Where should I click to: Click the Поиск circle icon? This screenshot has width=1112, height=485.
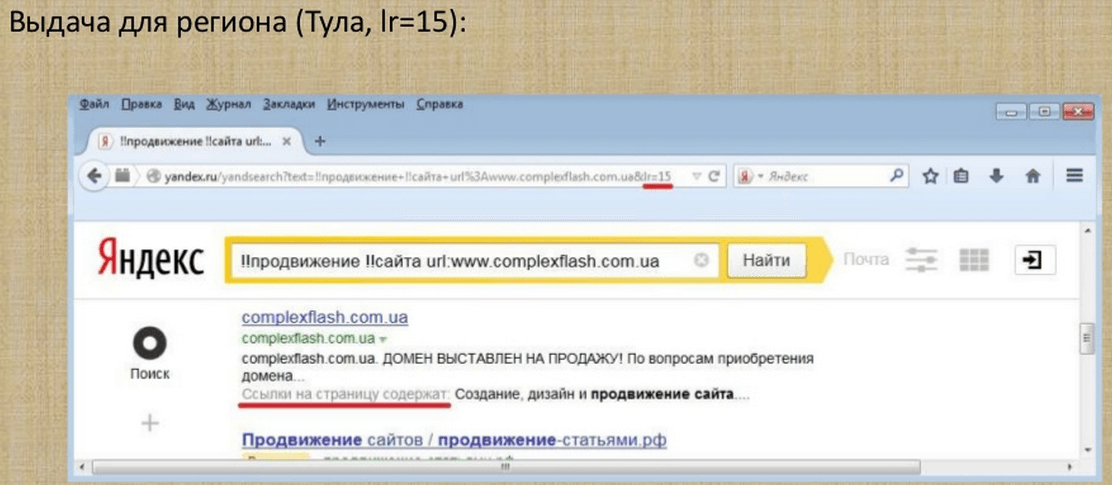[150, 345]
